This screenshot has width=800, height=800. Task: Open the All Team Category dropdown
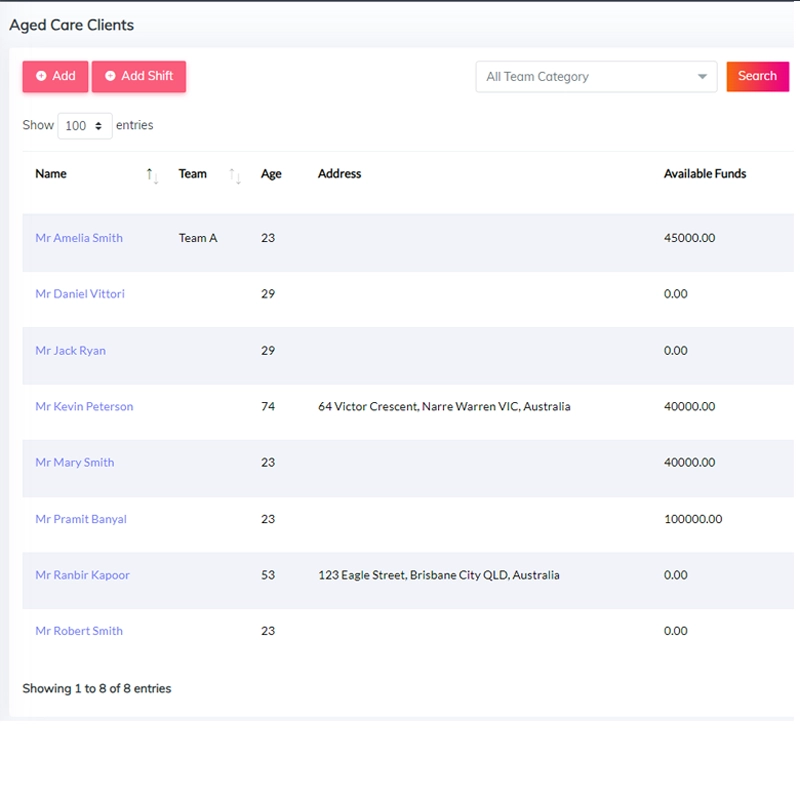[596, 77]
